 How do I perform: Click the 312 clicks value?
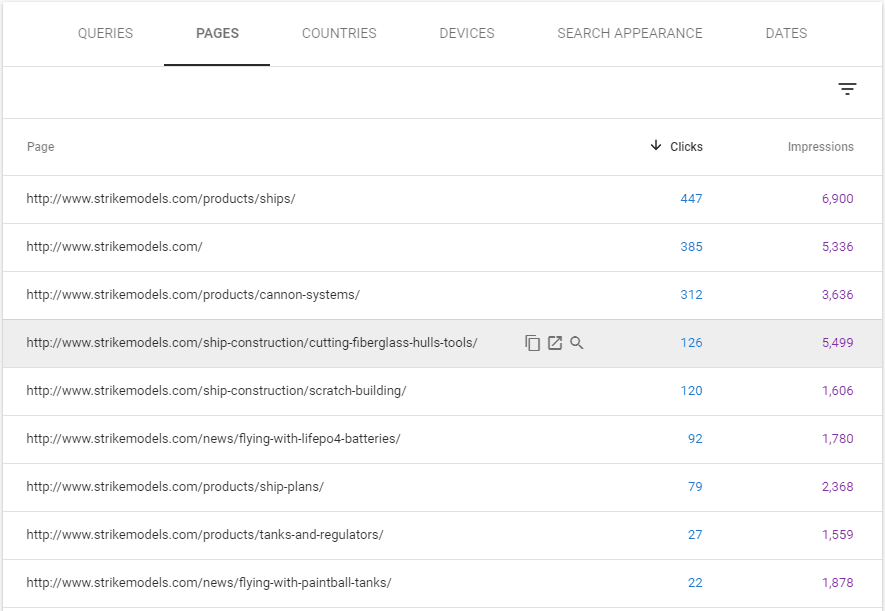pyautogui.click(x=691, y=294)
